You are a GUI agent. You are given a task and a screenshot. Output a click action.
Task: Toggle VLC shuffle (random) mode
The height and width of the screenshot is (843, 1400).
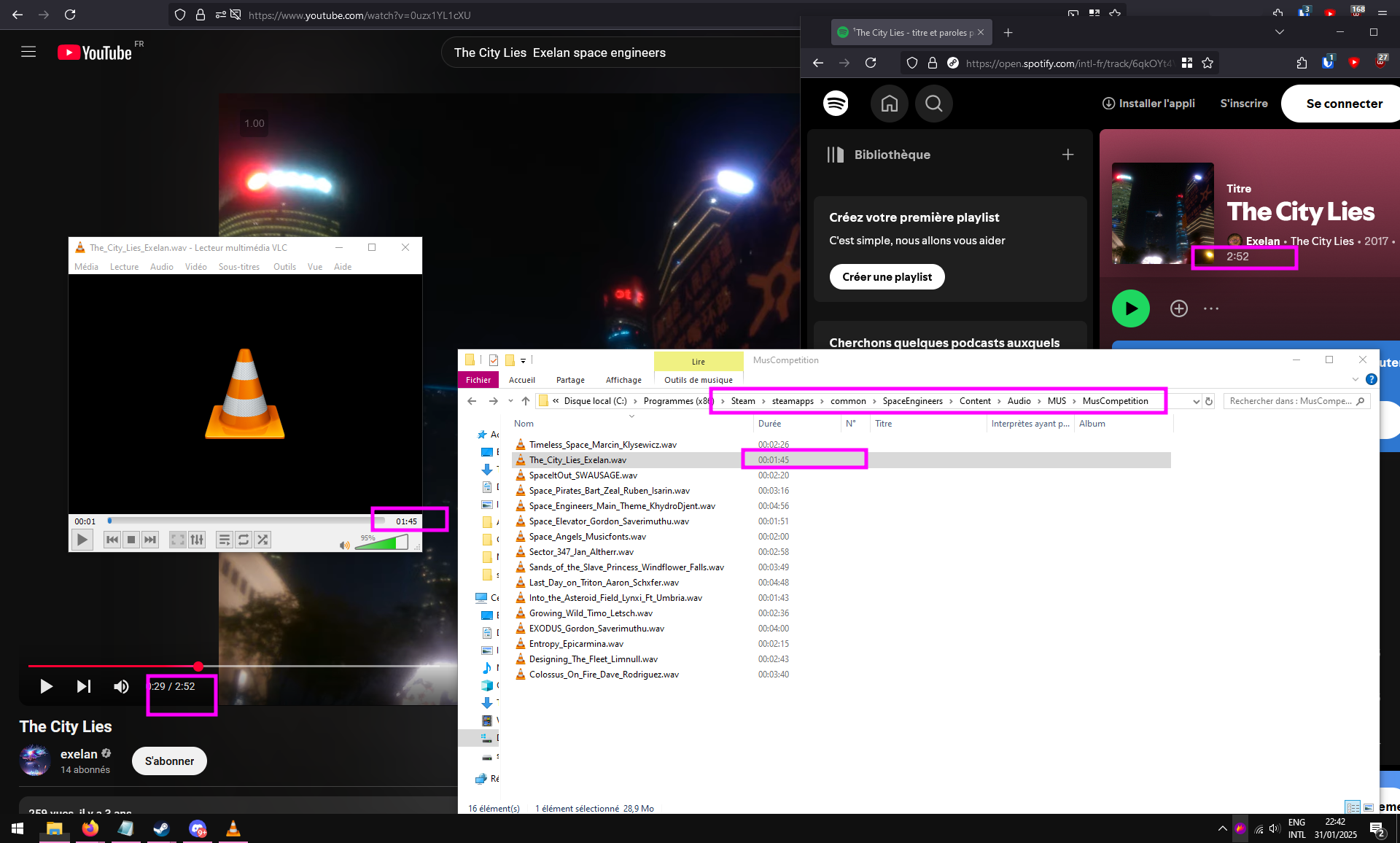(262, 540)
